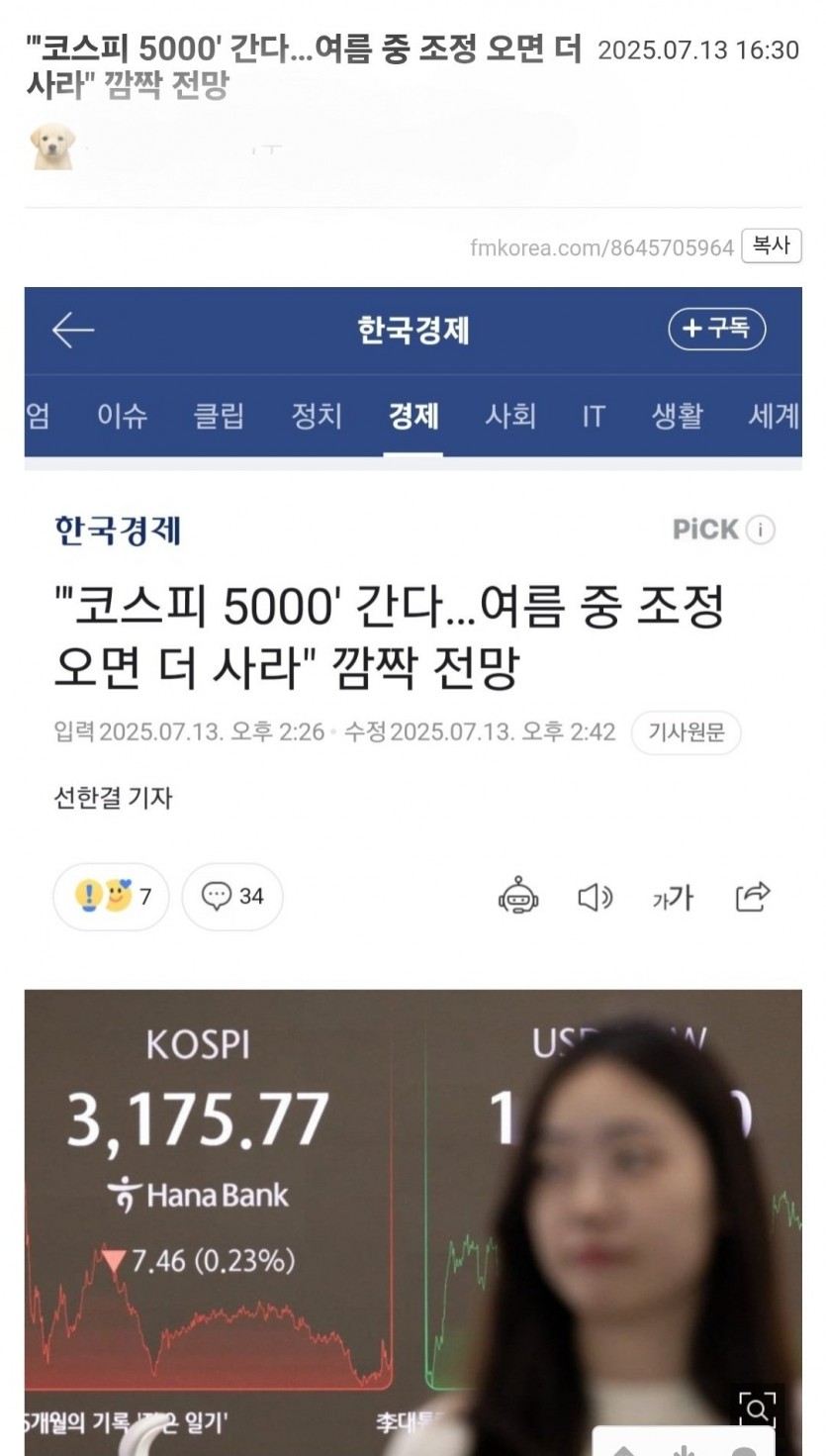Tap the image magnifier icon
Screen dimensions: 826x1456
756,1409
